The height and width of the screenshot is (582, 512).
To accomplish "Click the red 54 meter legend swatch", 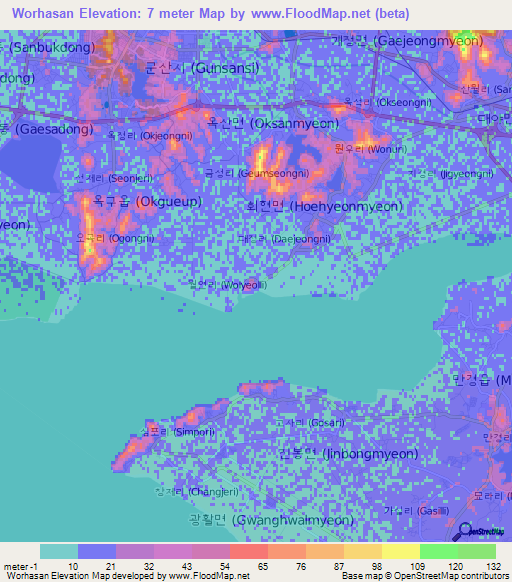I will coord(249,552).
